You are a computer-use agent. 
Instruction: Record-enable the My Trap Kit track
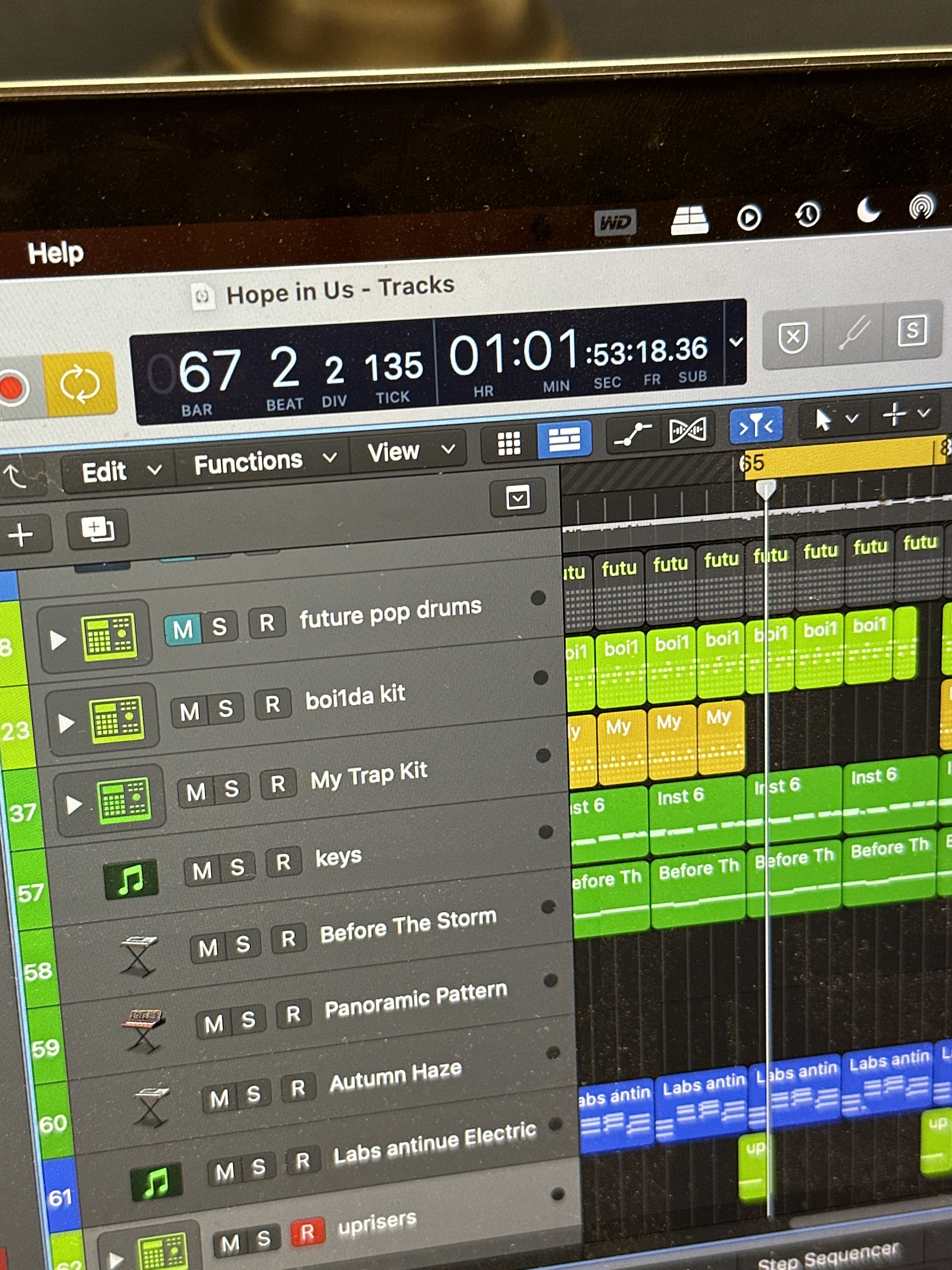coord(278,784)
